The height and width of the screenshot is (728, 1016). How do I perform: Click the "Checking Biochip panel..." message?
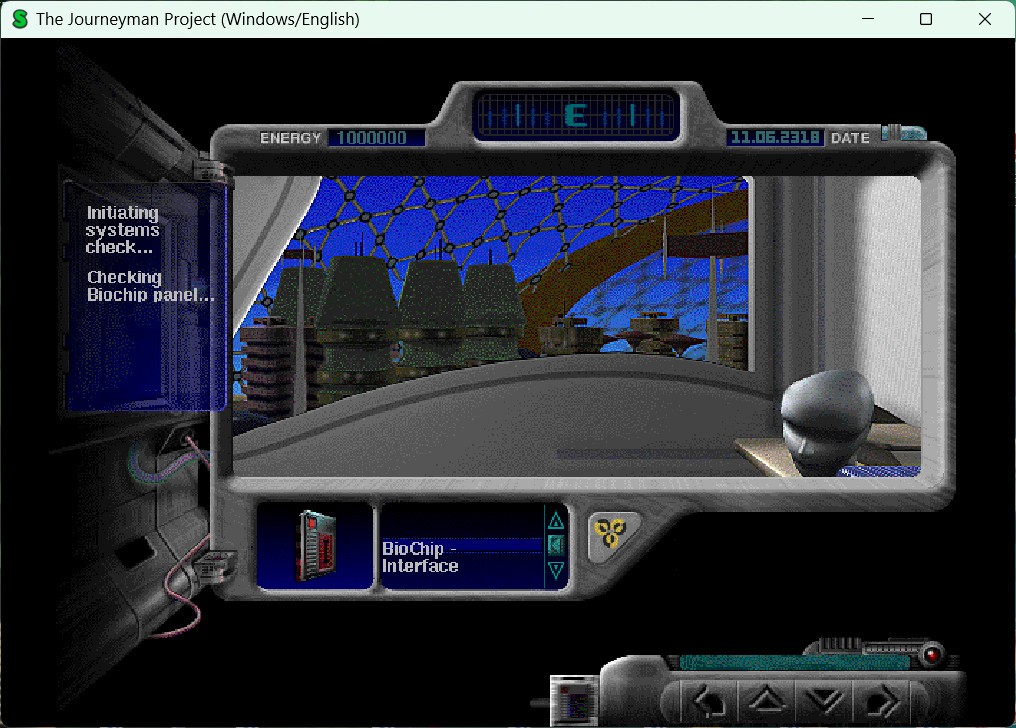150,286
